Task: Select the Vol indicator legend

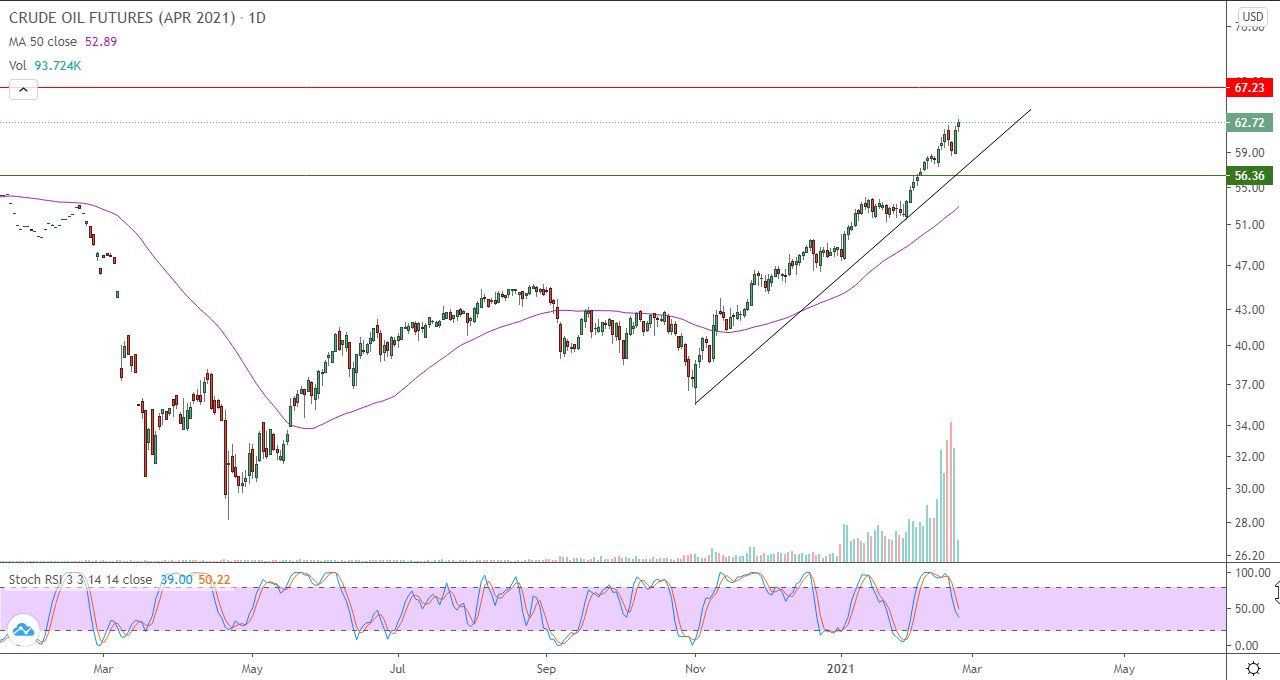Action: [18, 66]
